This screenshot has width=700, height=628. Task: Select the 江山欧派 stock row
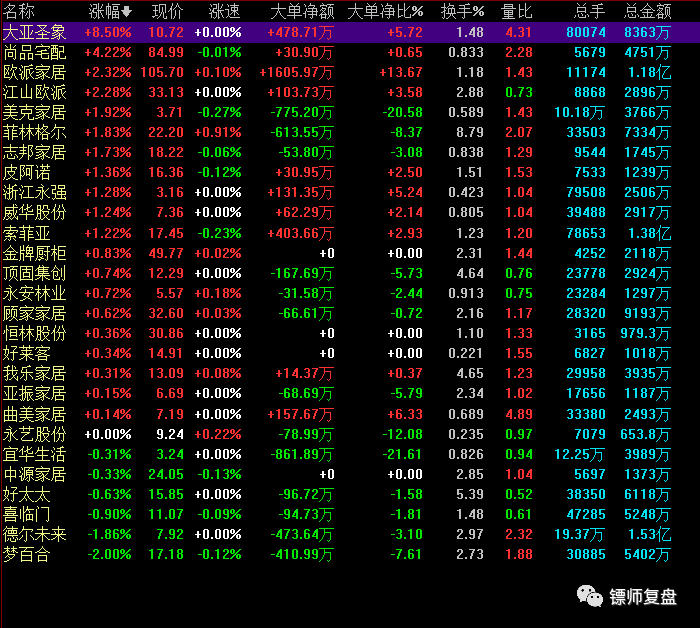click(x=350, y=92)
